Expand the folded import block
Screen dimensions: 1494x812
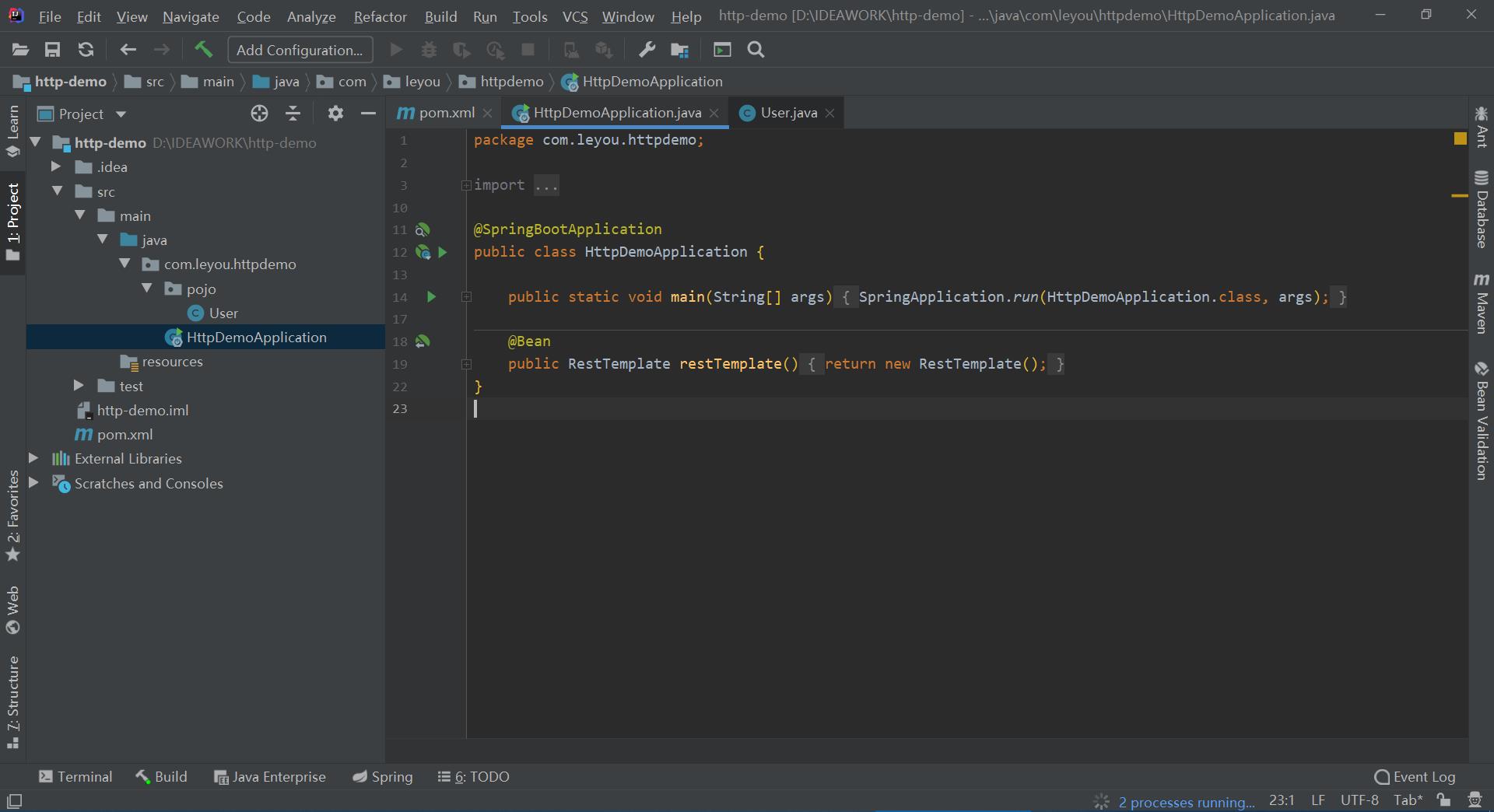click(x=466, y=185)
